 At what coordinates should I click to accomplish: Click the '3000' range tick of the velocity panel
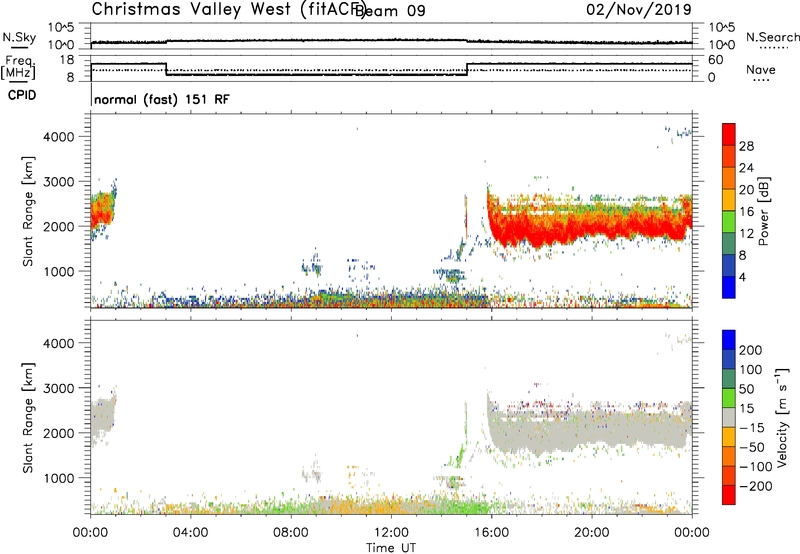pyautogui.click(x=59, y=388)
